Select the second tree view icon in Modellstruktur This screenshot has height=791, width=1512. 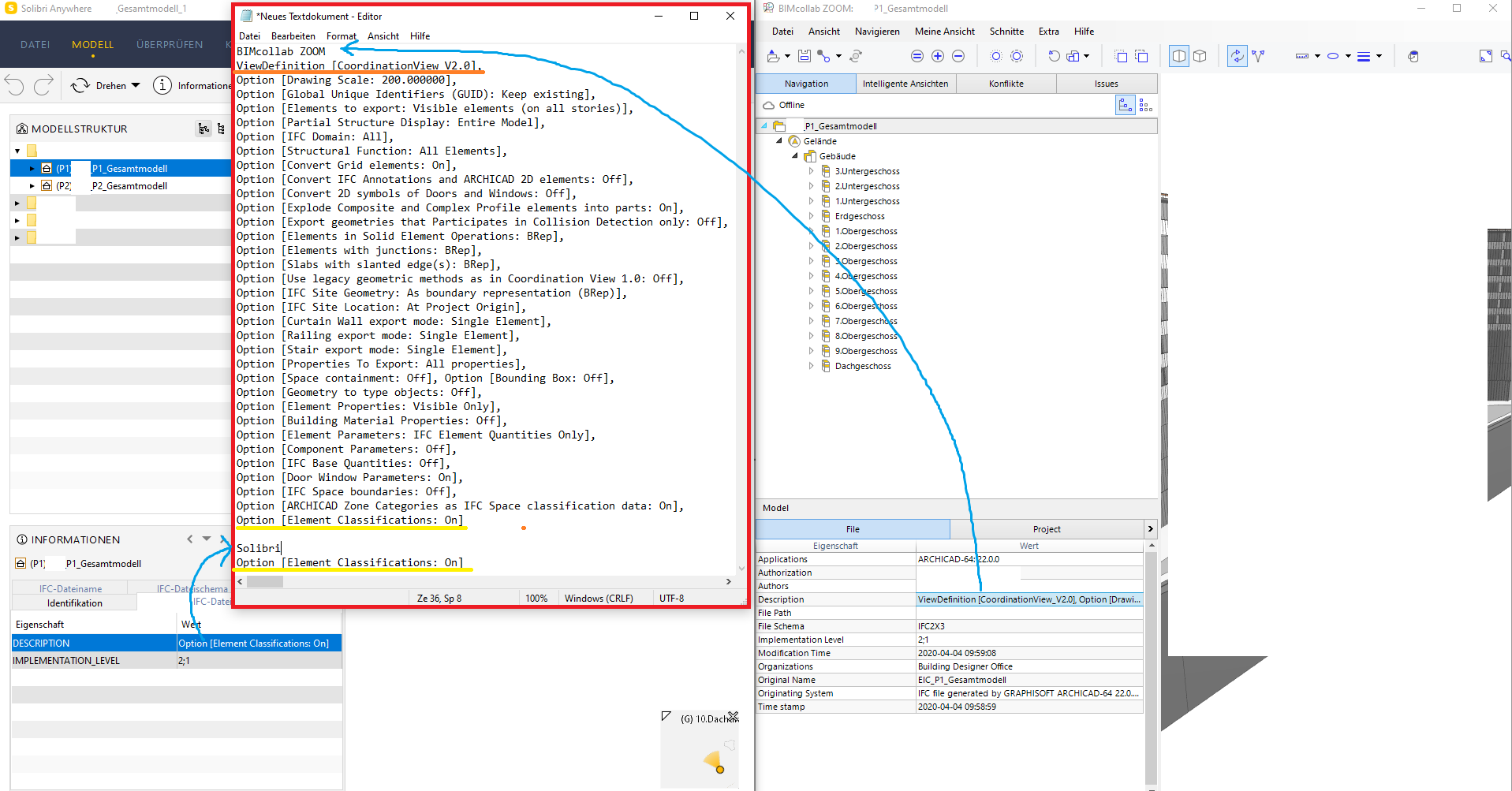[221, 129]
